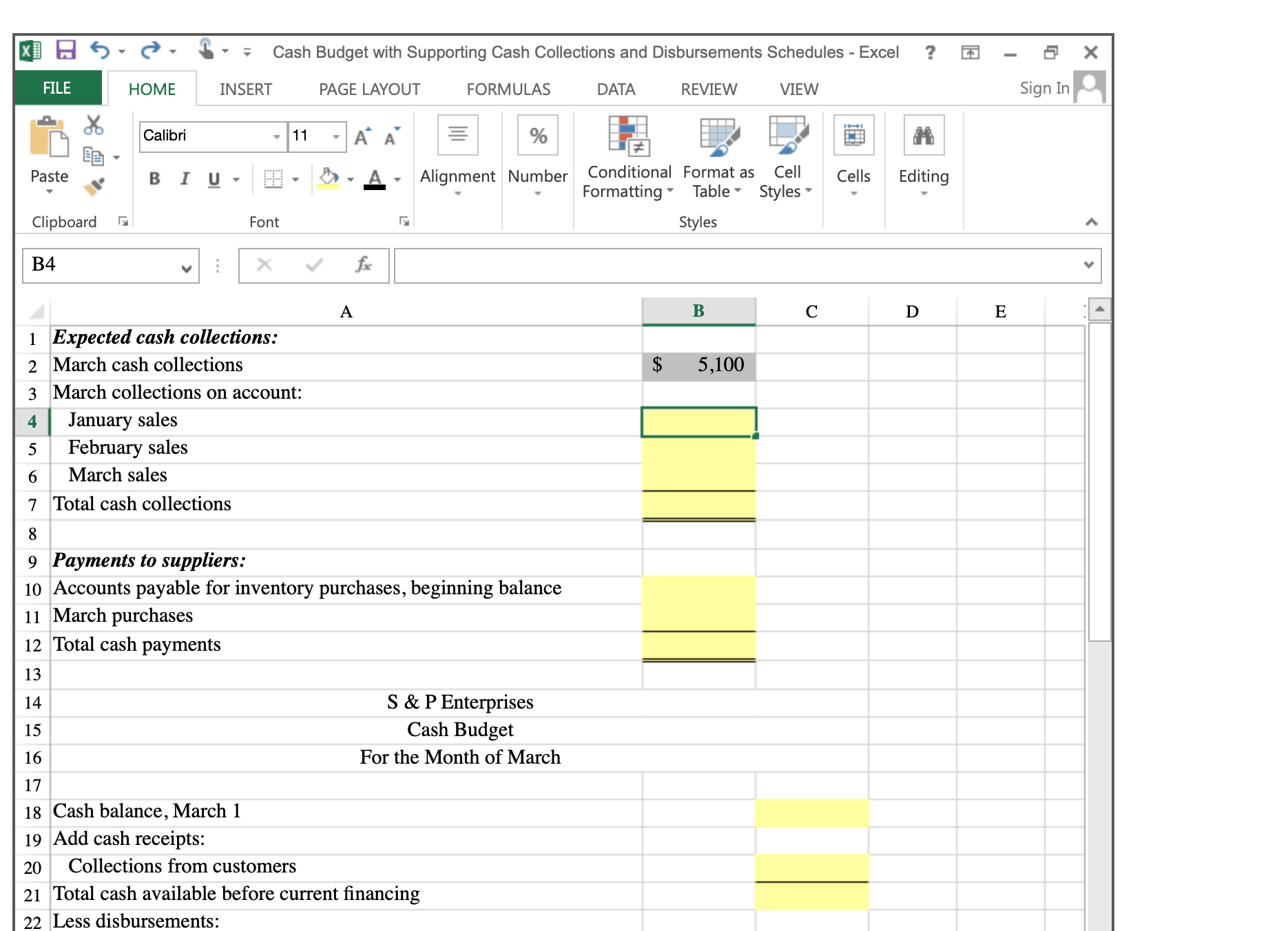Copy selection with copy icon
1288x931 pixels.
tap(93, 156)
